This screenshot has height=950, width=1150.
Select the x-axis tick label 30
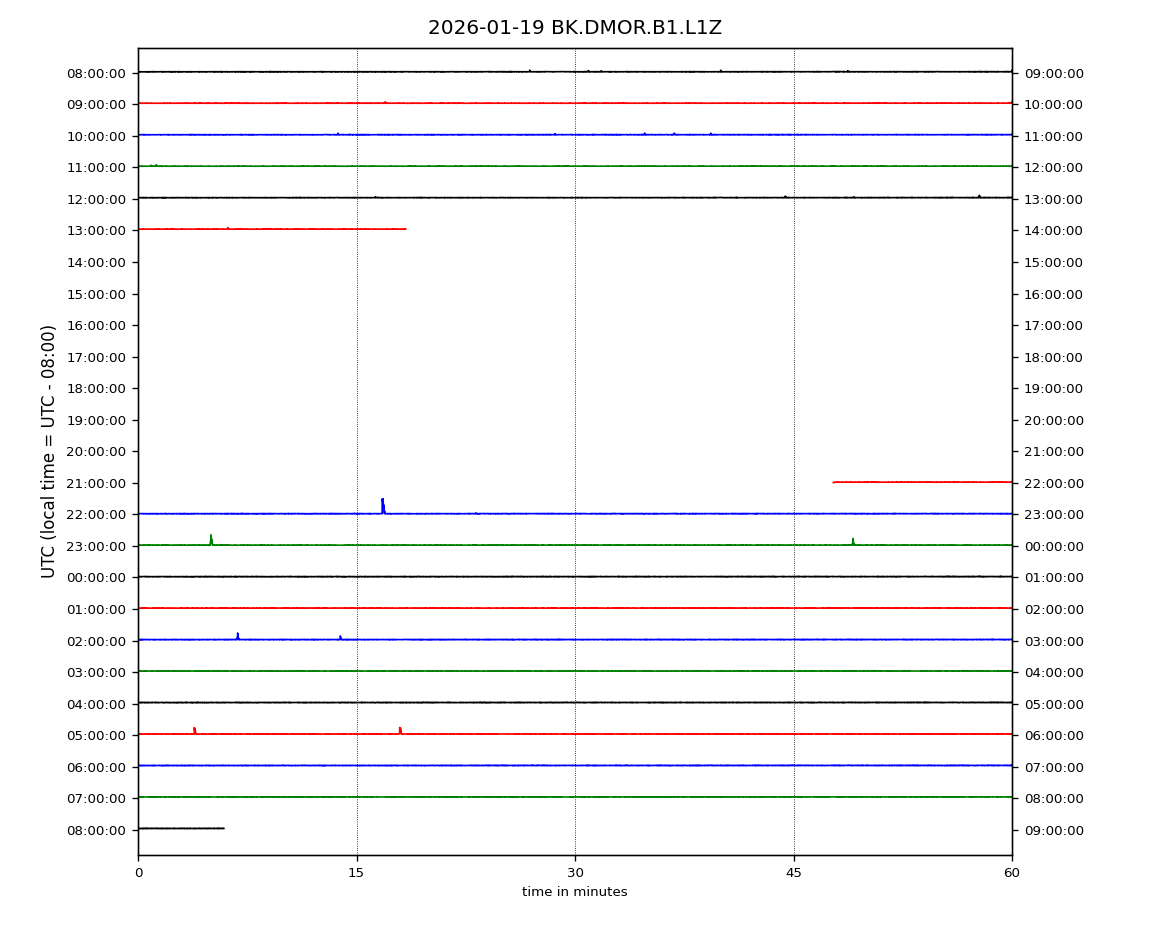coord(575,873)
